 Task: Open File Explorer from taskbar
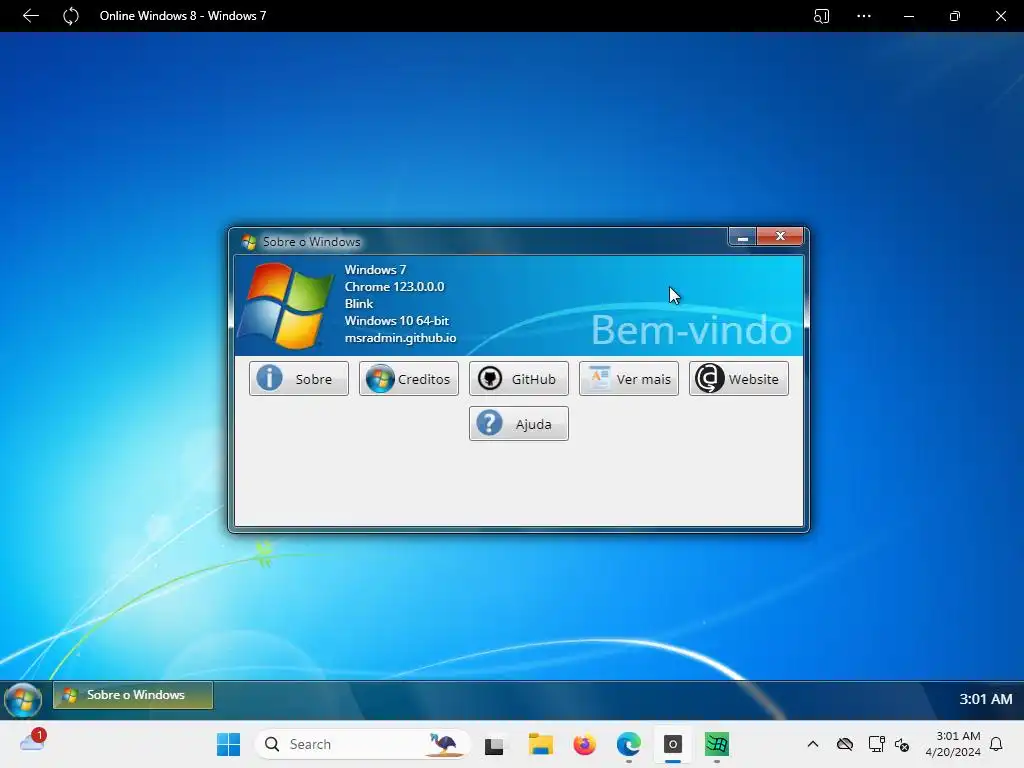pyautogui.click(x=541, y=744)
